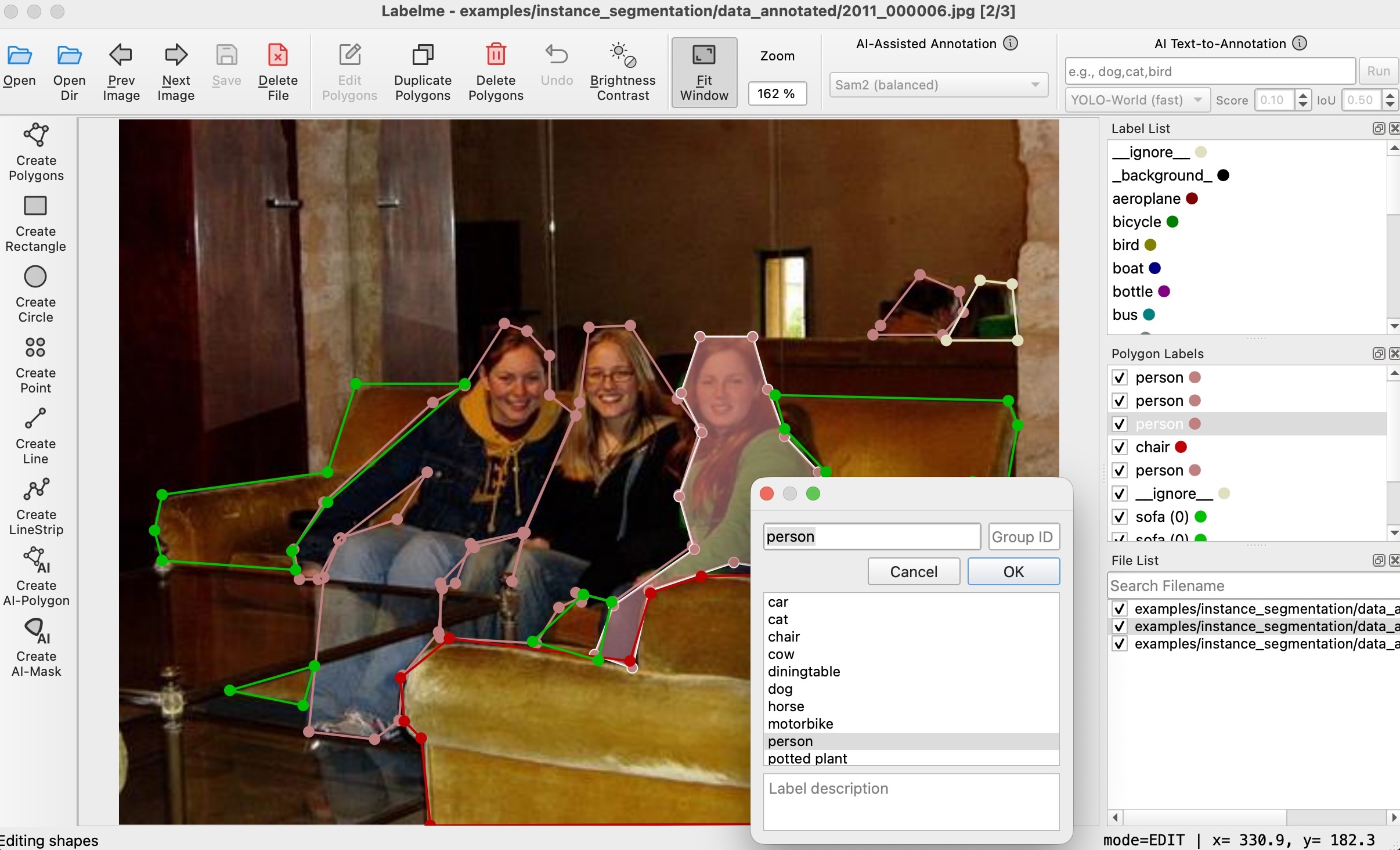Image resolution: width=1400 pixels, height=850 pixels.
Task: Click the Duplicate Polygons icon
Action: 423,55
